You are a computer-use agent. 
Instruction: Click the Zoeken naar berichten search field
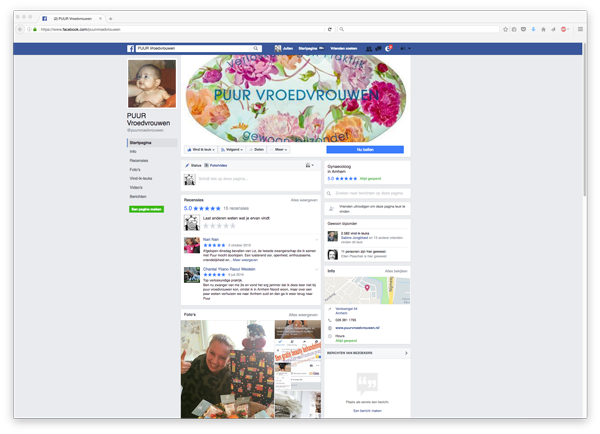tap(367, 193)
